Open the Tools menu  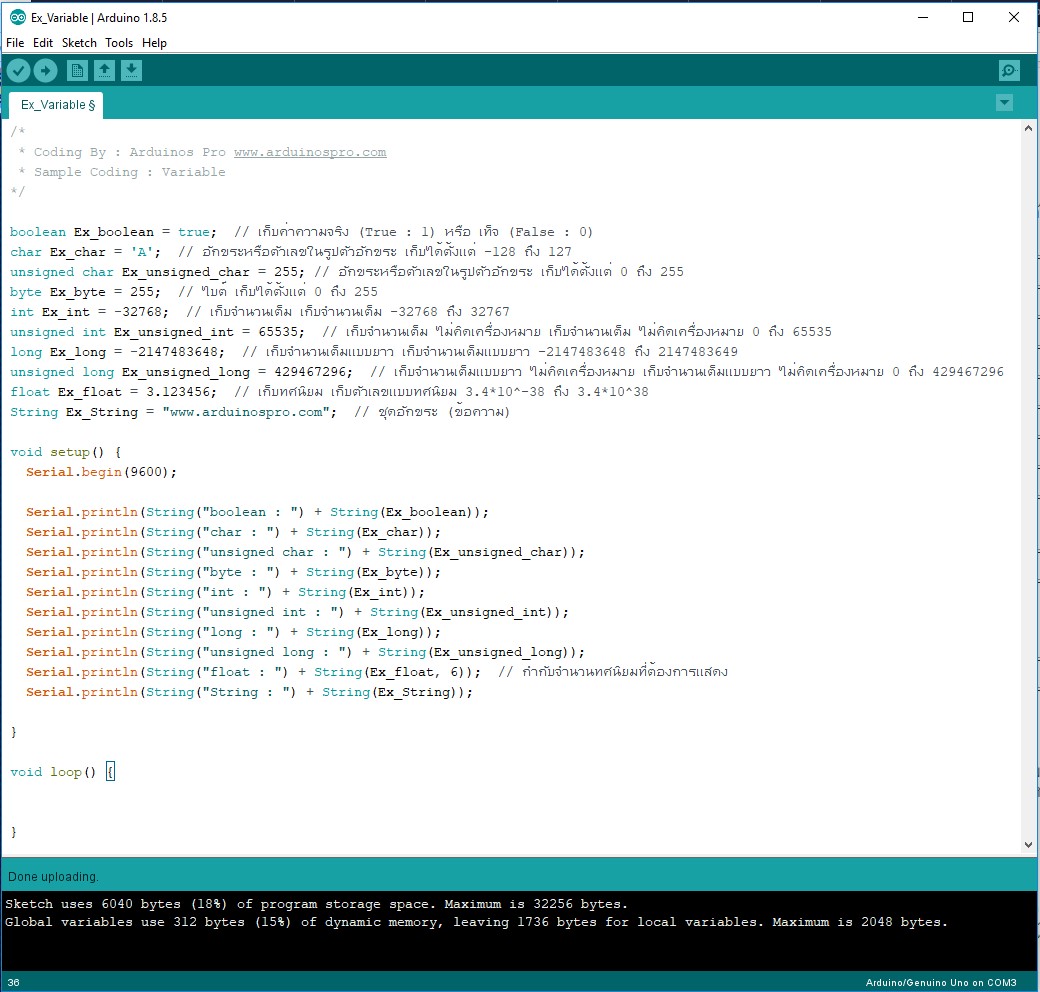point(119,43)
